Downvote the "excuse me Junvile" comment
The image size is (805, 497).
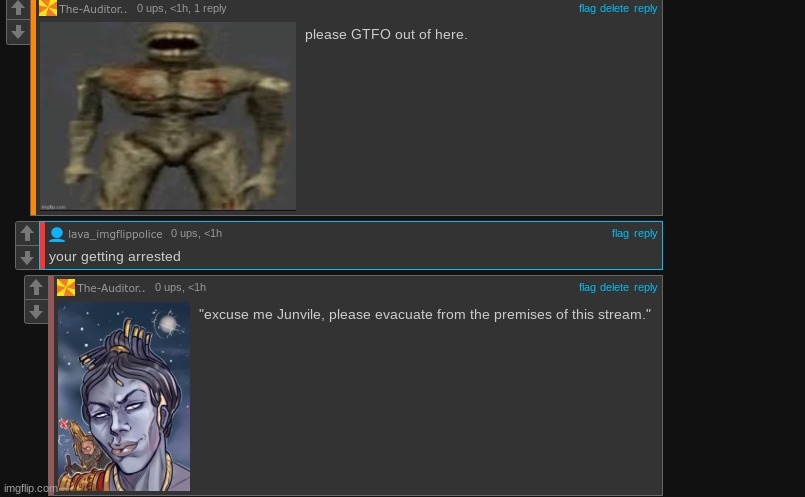pos(36,312)
